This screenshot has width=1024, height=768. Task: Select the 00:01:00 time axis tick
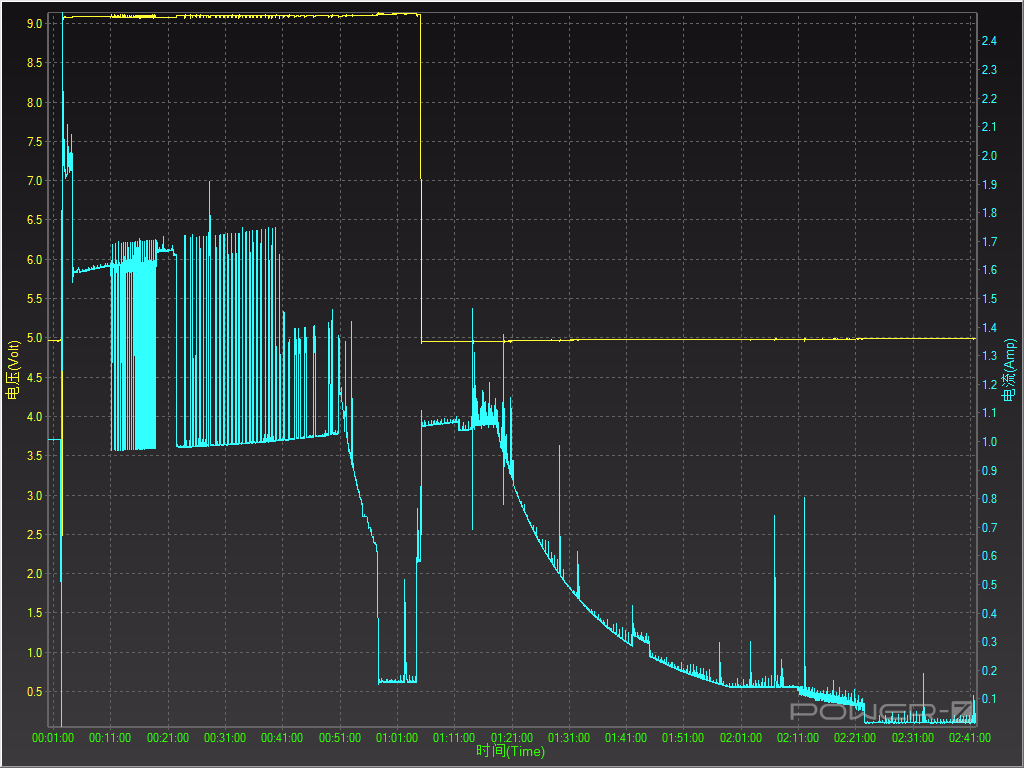pyautogui.click(x=53, y=738)
